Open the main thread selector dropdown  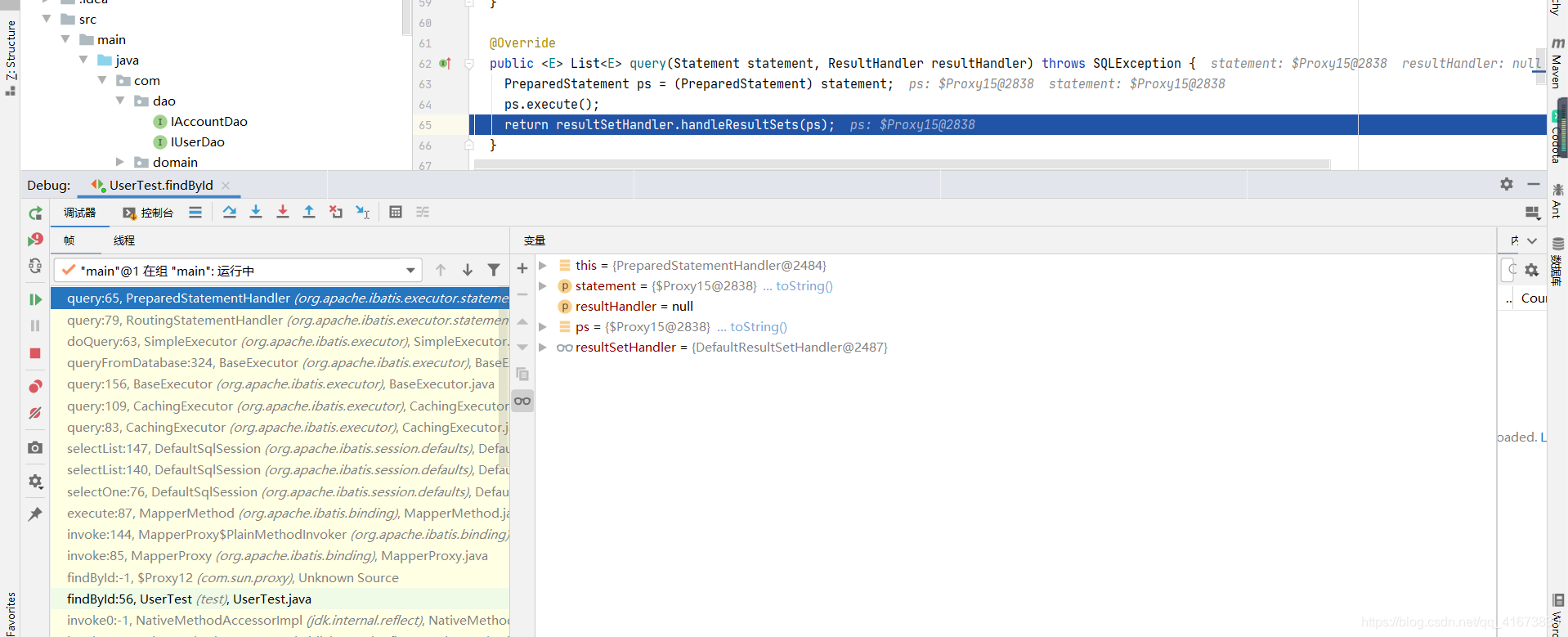pyautogui.click(x=238, y=271)
